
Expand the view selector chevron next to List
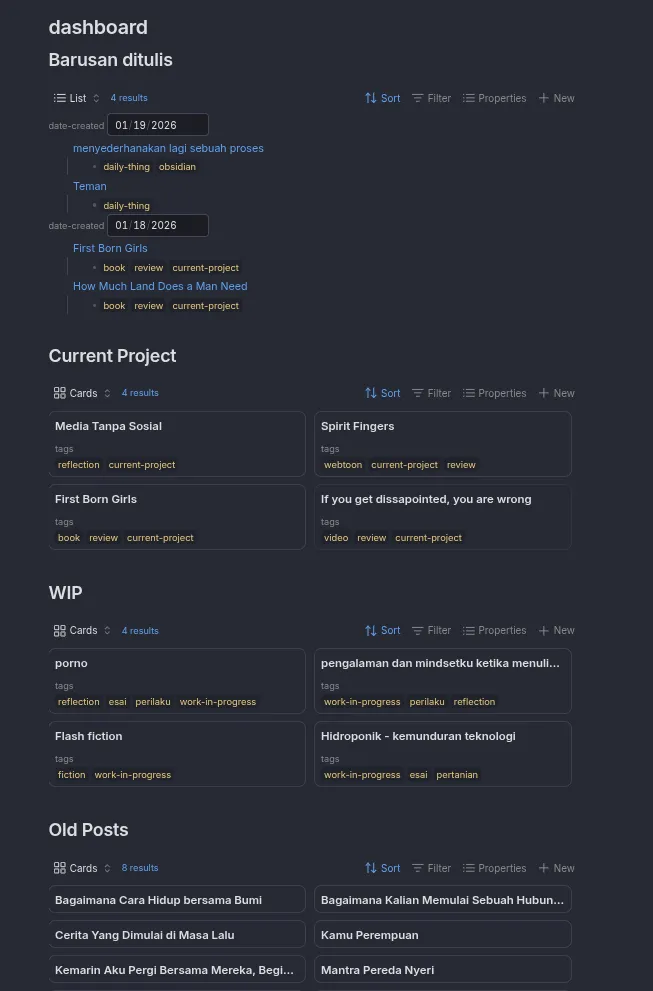tap(96, 98)
